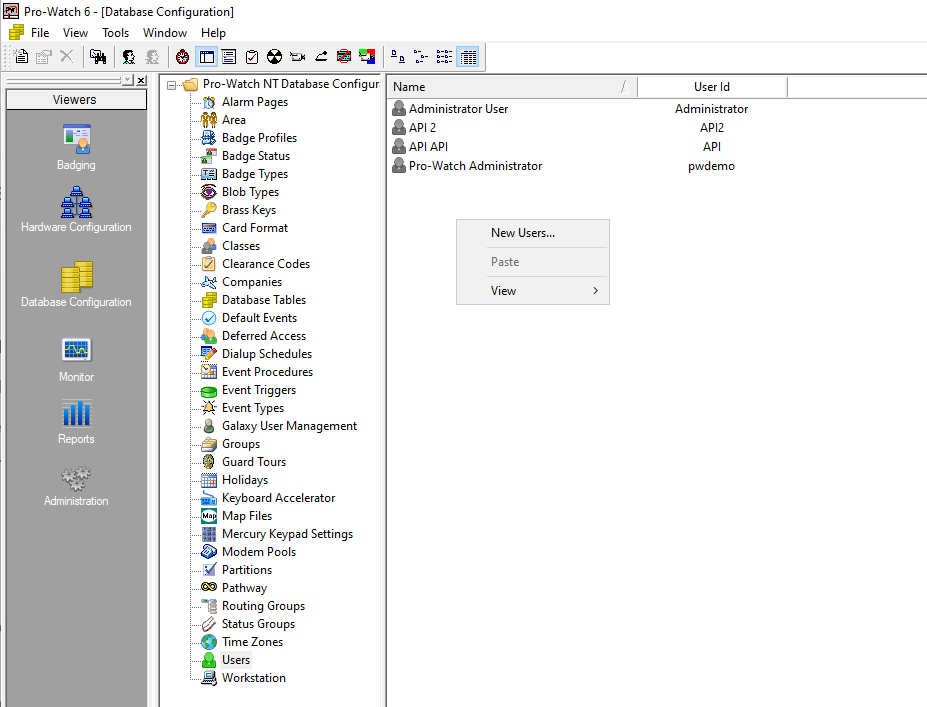This screenshot has height=707, width=927.
Task: Select the Pro-Watch Administrator user row
Action: point(475,166)
